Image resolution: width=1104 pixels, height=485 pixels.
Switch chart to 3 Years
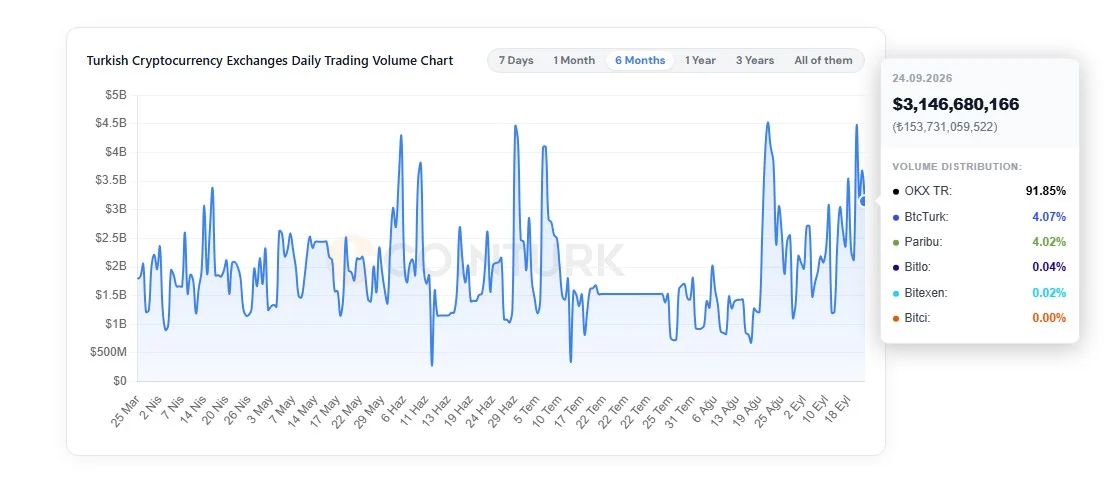755,61
